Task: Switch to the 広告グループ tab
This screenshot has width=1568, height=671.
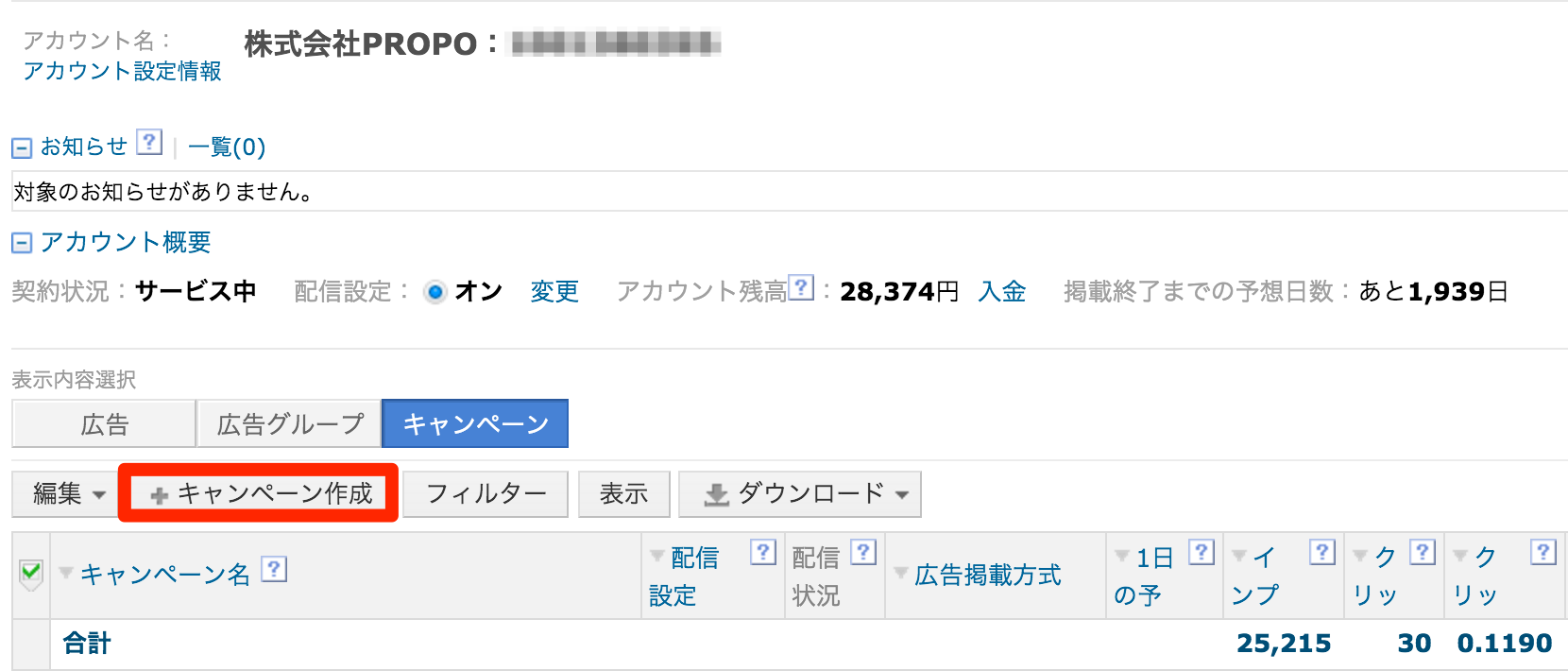Action: pos(289,423)
